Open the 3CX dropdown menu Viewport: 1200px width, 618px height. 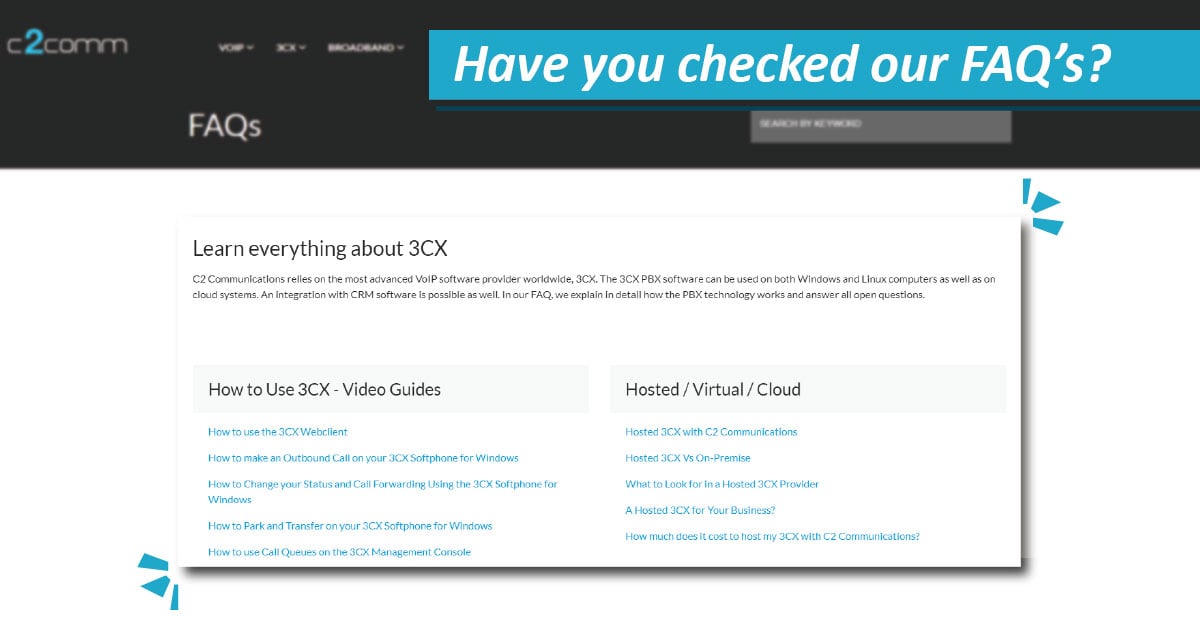291,47
